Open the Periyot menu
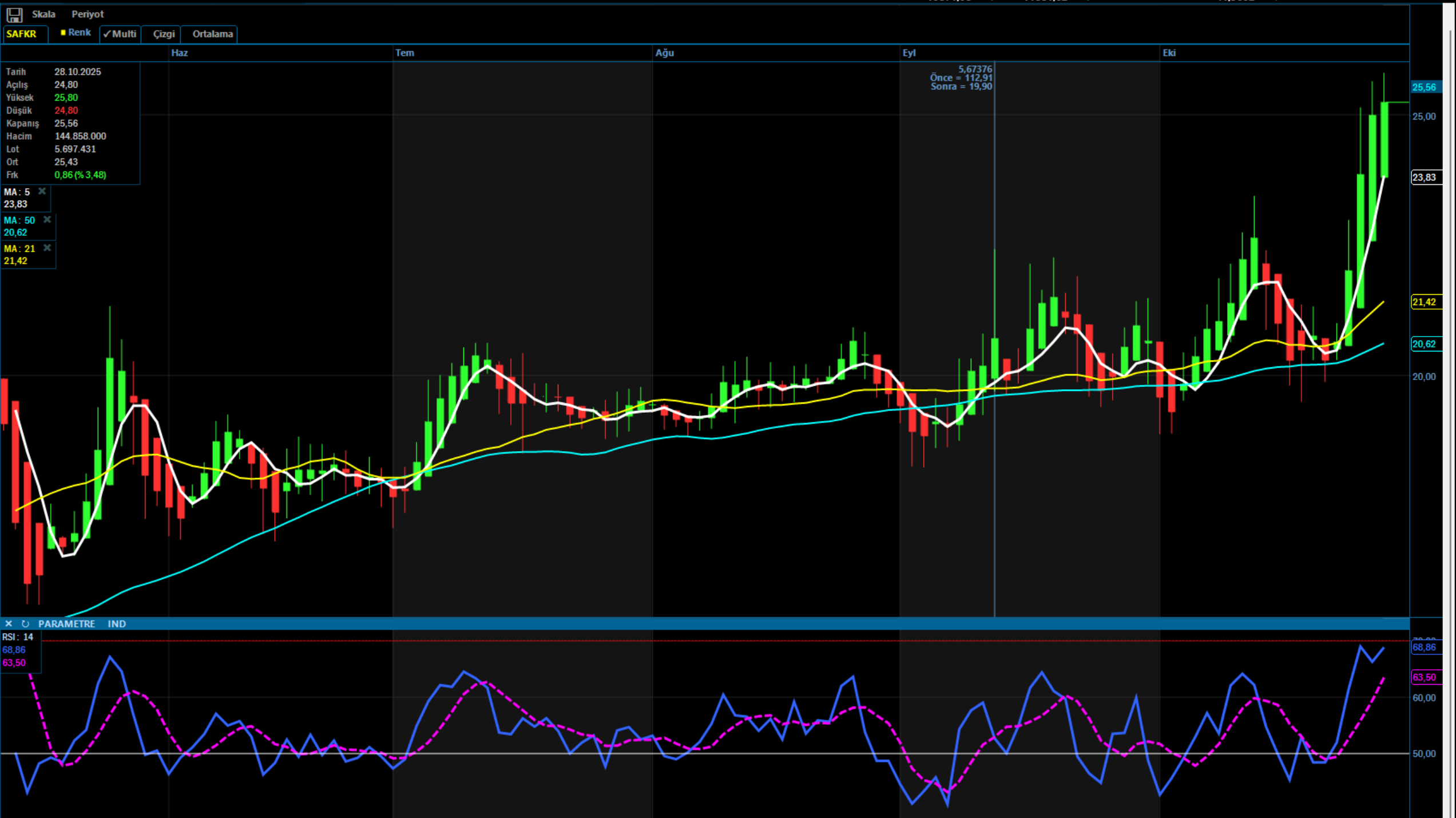1456x818 pixels. [x=88, y=14]
